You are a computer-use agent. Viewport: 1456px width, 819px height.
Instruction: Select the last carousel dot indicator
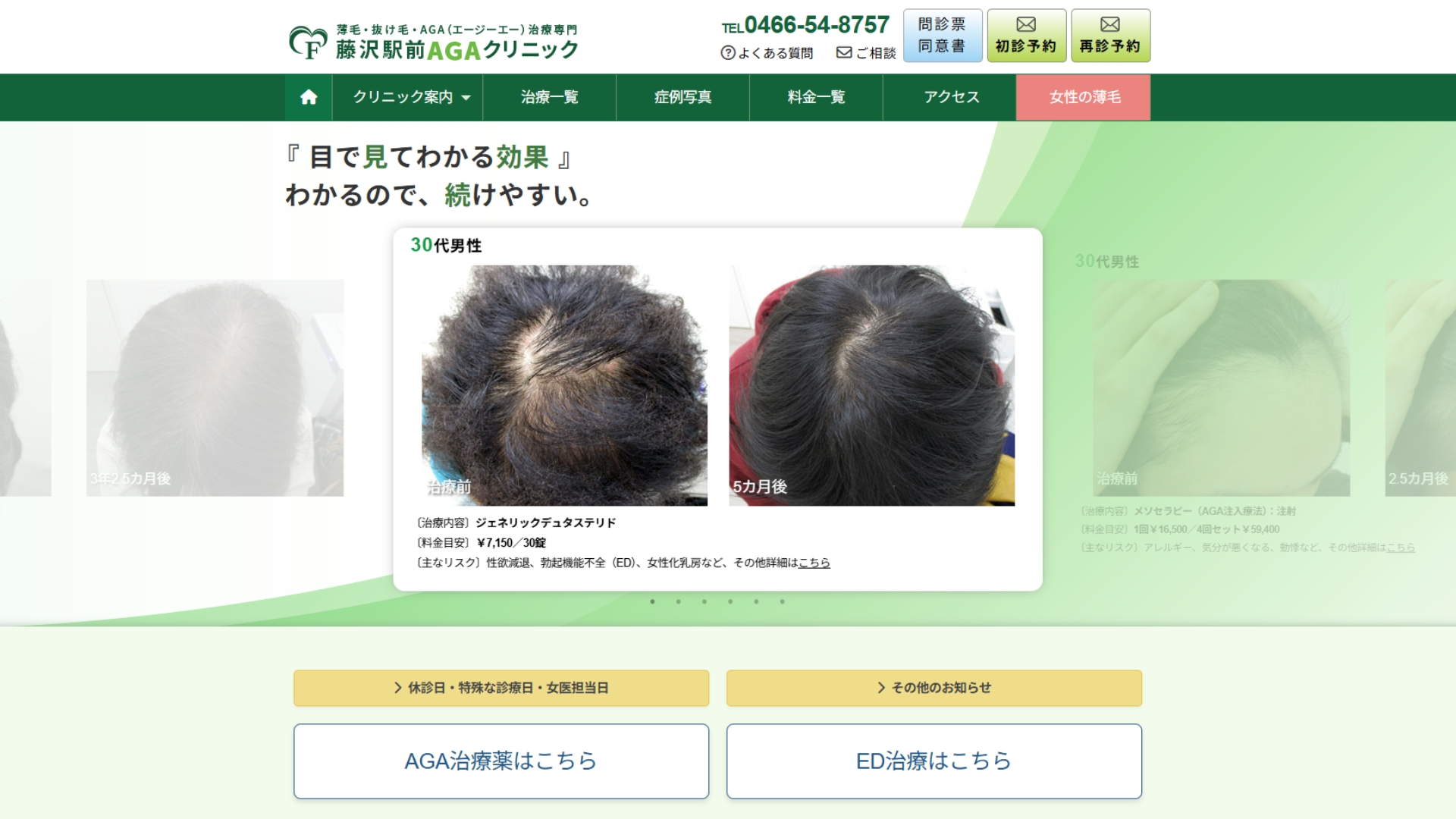click(x=782, y=602)
